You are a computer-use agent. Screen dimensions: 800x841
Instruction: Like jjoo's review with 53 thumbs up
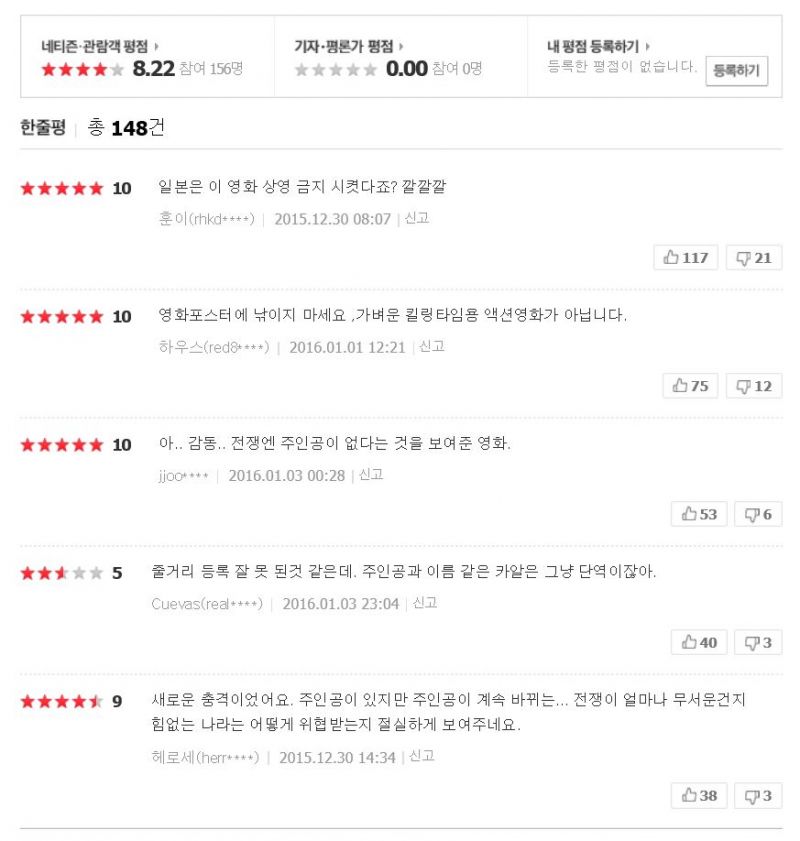[699, 514]
